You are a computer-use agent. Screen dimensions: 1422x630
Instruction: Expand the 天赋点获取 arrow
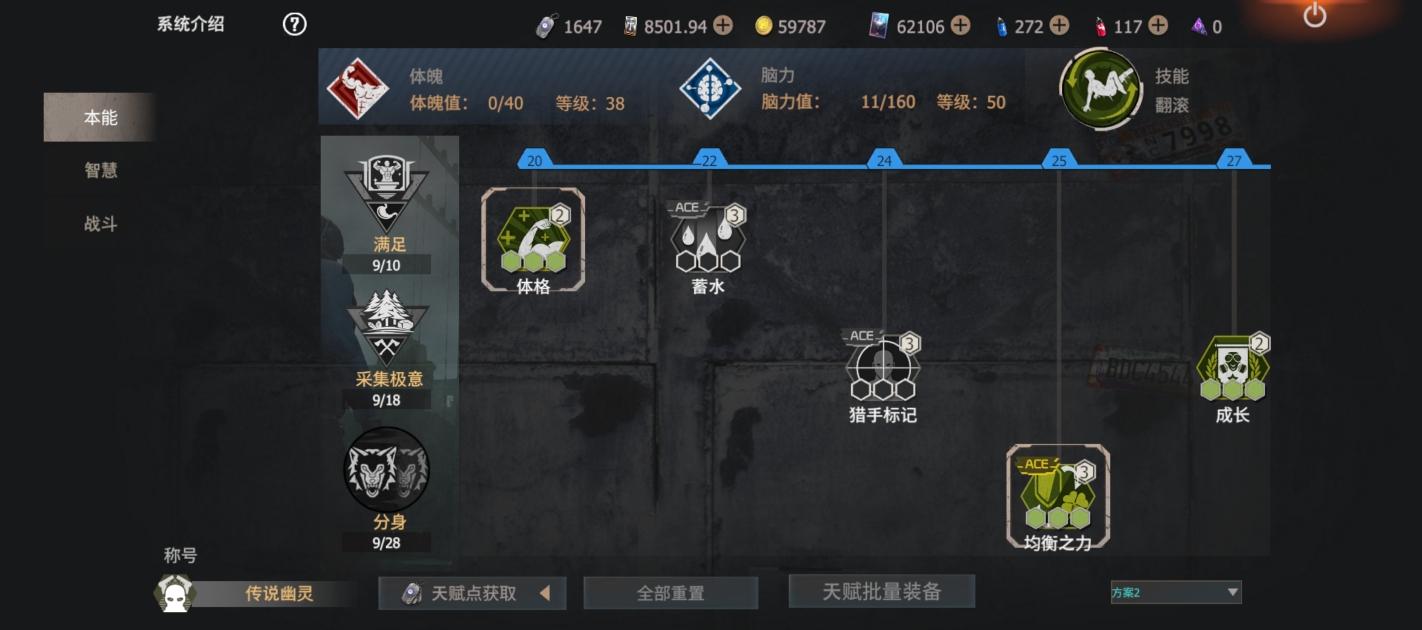coord(545,593)
